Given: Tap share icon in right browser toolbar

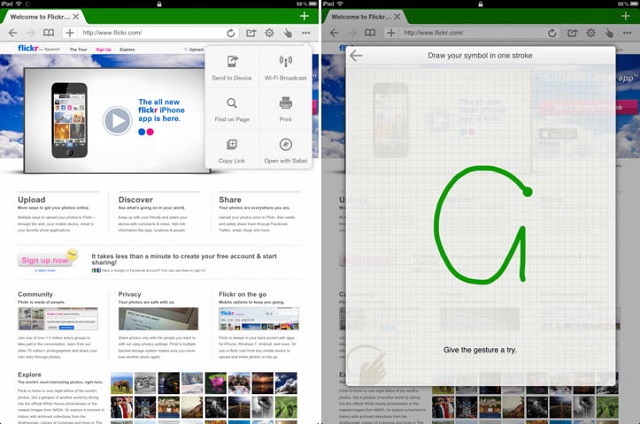Looking at the screenshot, I should point(572,33).
